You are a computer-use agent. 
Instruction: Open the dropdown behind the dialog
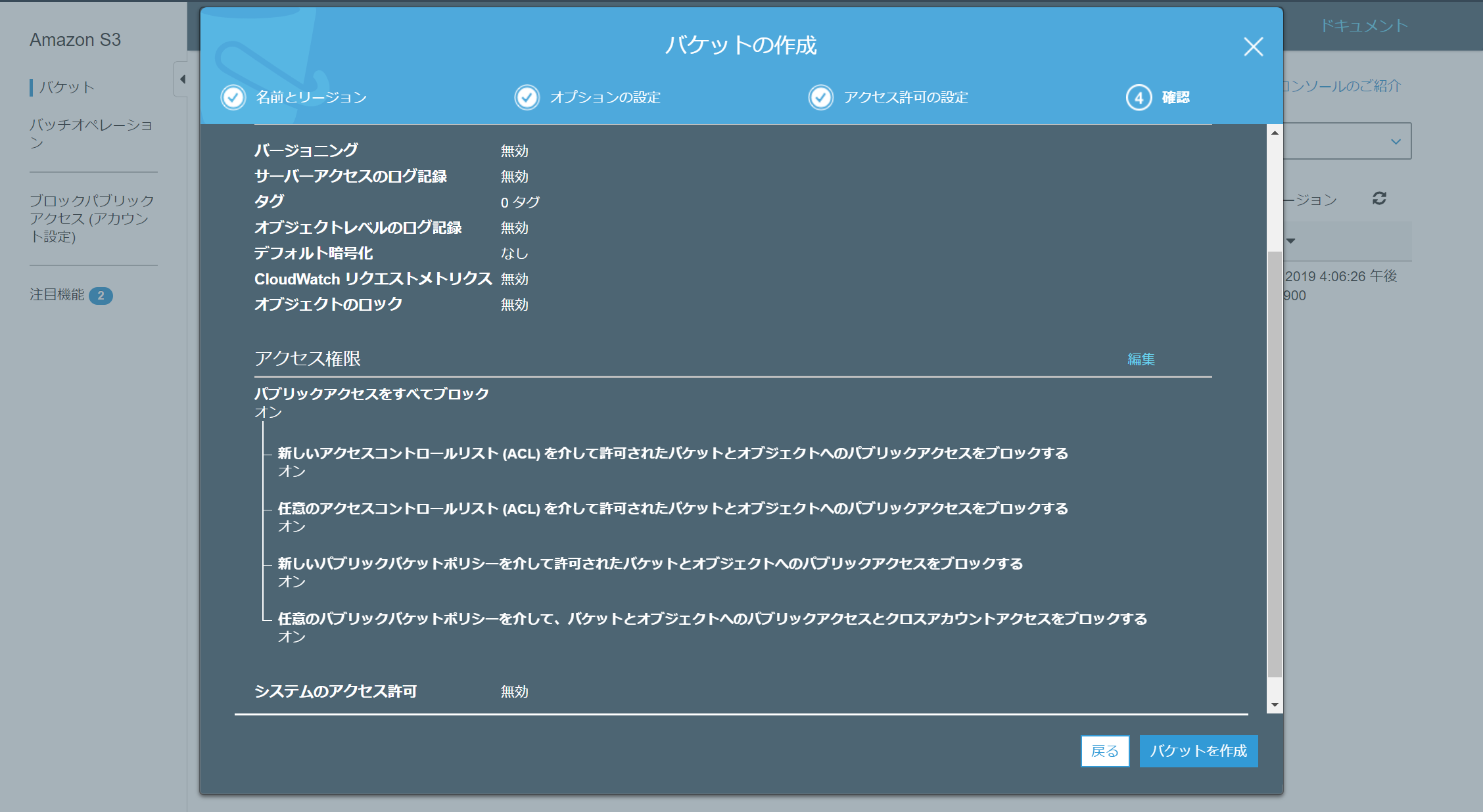point(1395,141)
